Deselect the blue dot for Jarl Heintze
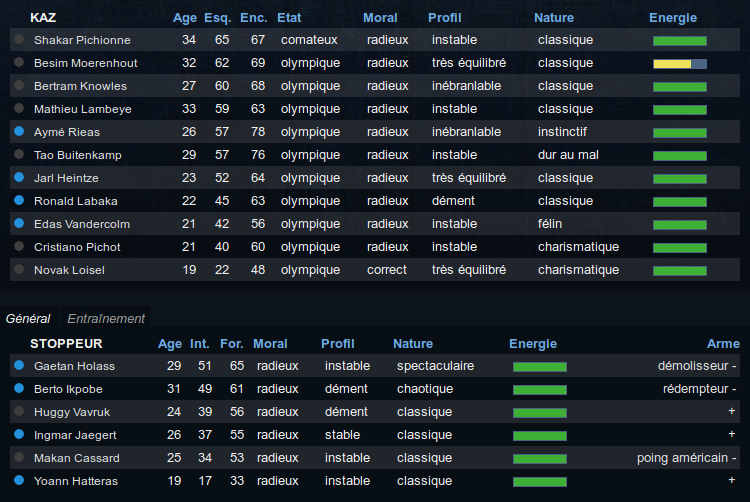Image resolution: width=750 pixels, height=502 pixels. (19, 177)
